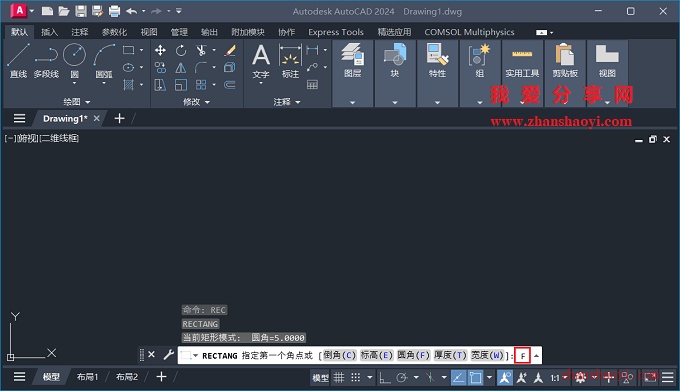Choose the Chamfer (倒角 C) command option
680x391 pixels.
tap(340, 355)
